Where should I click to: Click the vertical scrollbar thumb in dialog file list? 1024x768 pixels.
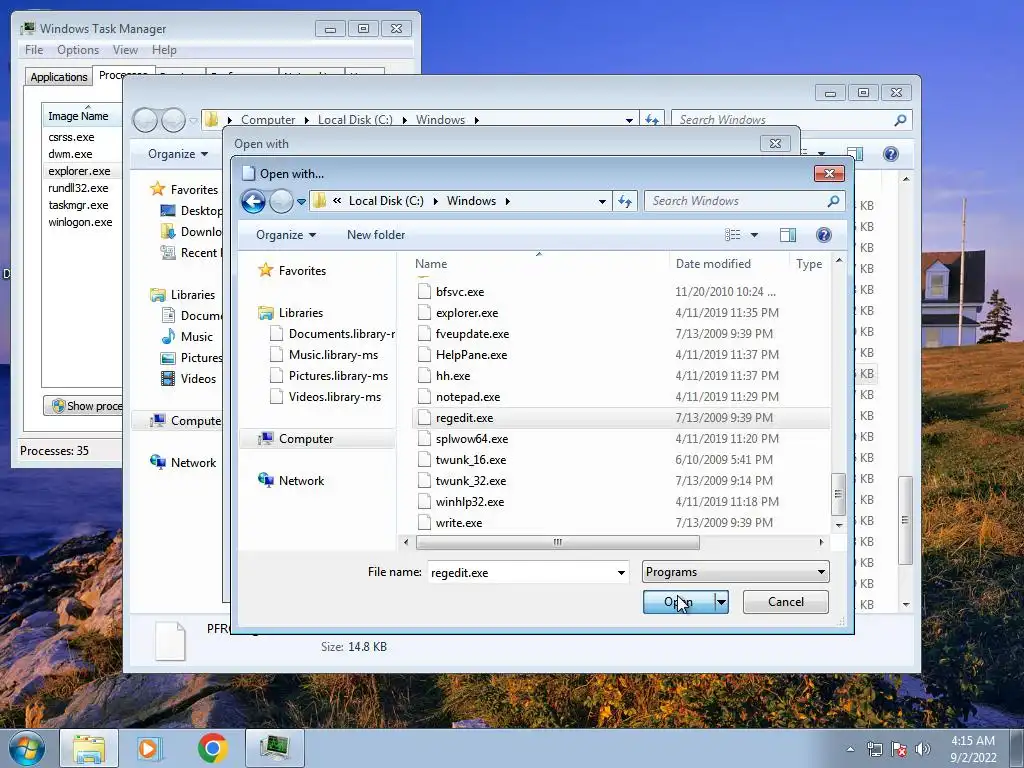838,494
